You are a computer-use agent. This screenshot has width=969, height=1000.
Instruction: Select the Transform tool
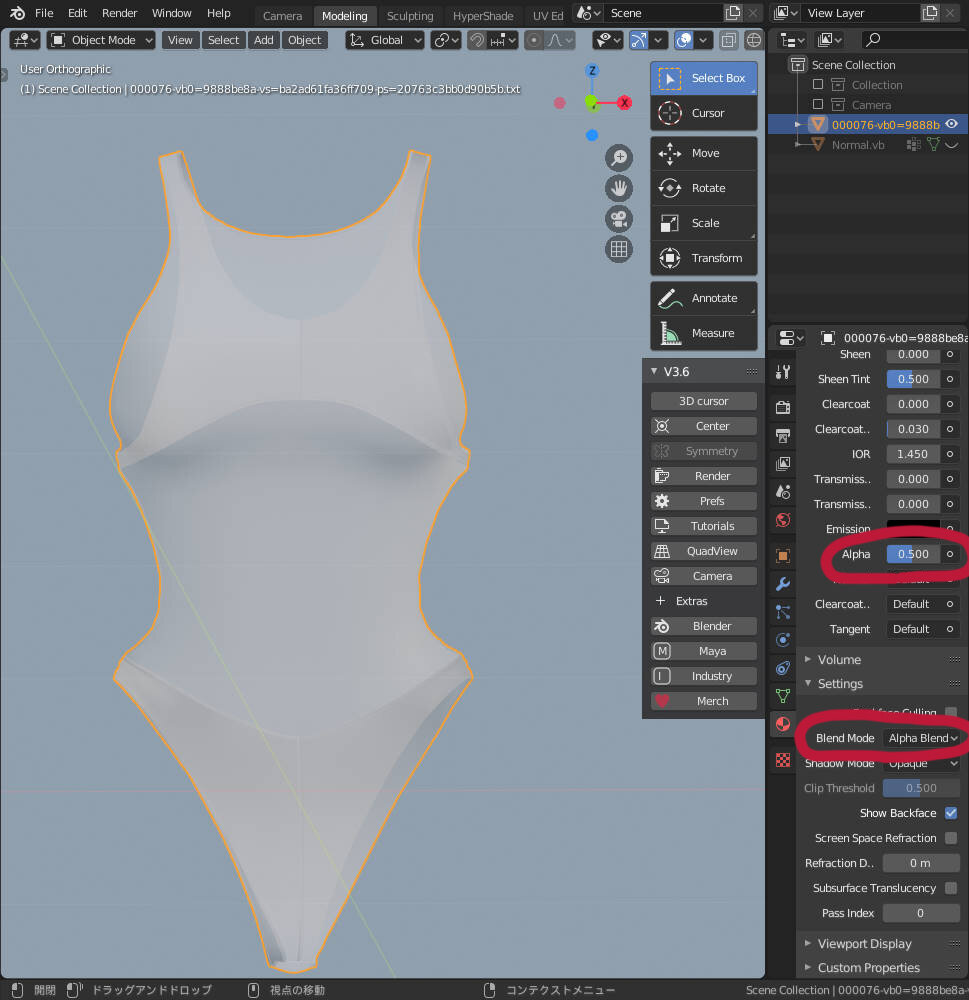(704, 258)
